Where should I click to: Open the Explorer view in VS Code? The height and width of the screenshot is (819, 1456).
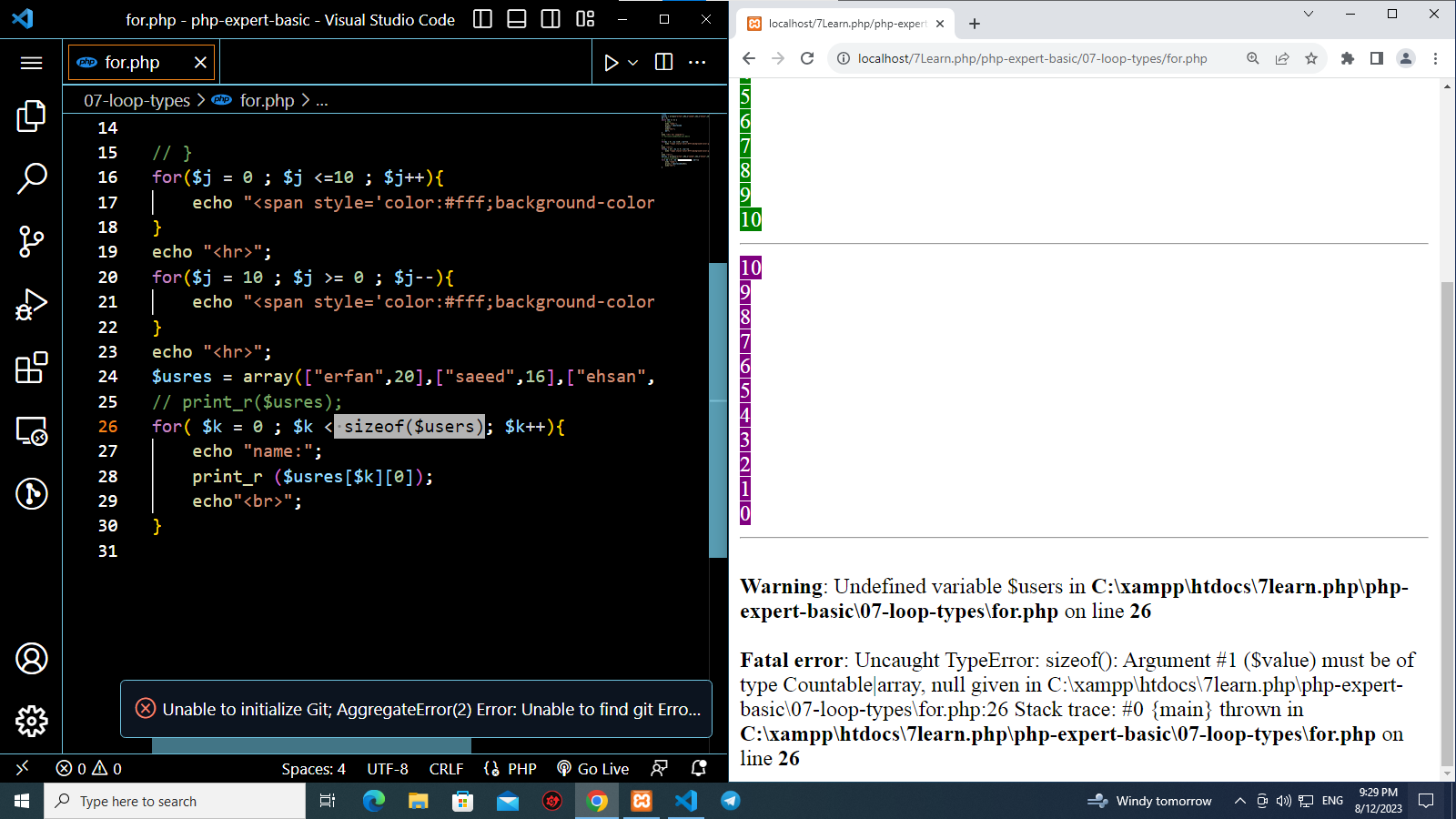31,116
